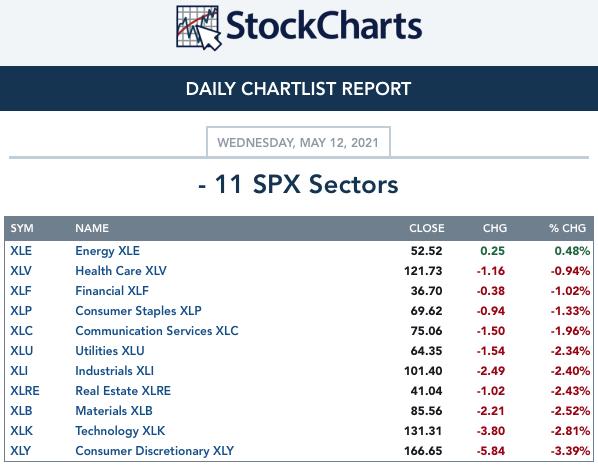598x465 pixels.
Task: Click the StockCharts chart logo icon
Action: coord(199,28)
